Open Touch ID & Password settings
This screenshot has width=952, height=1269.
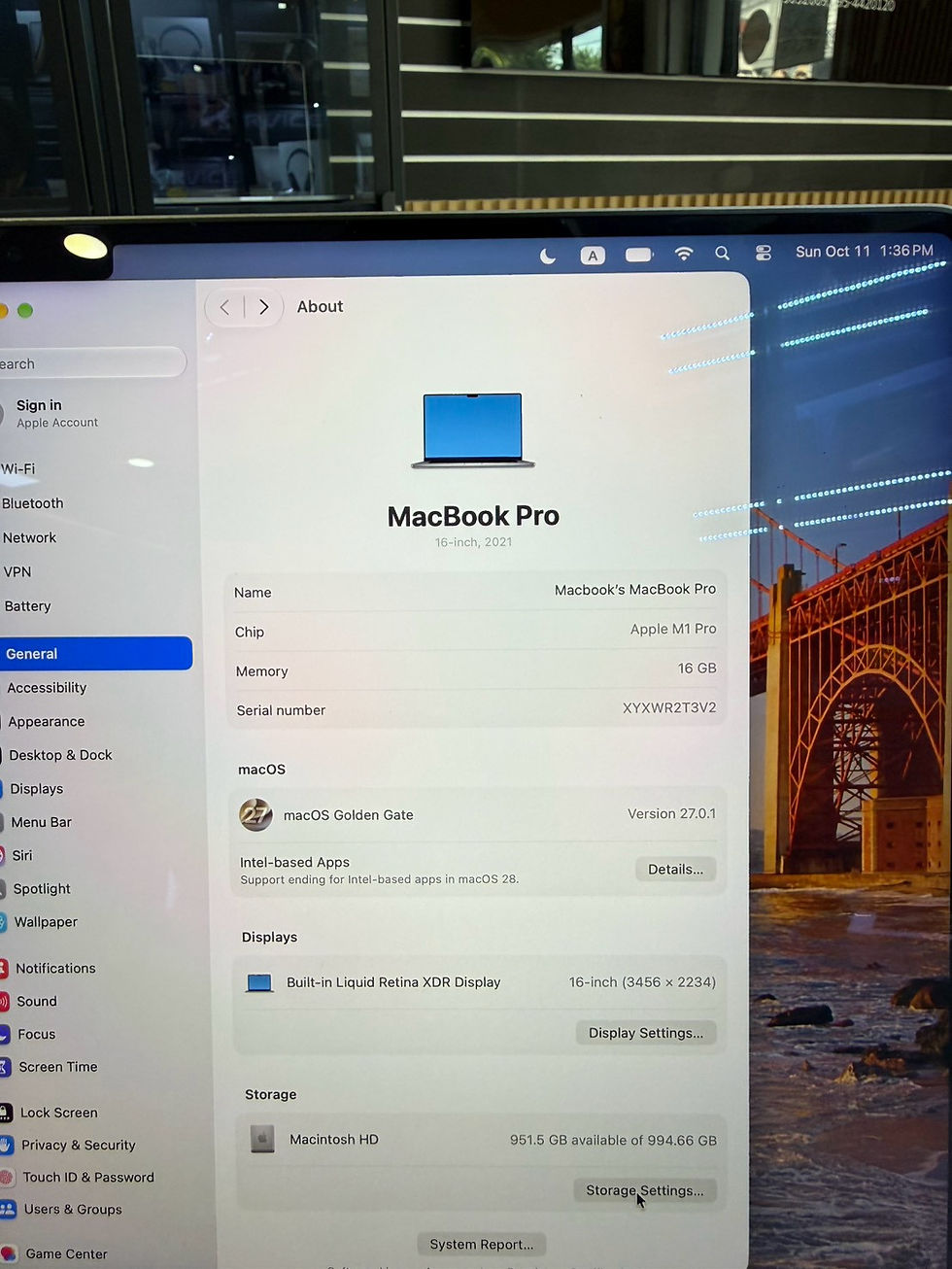click(87, 1177)
